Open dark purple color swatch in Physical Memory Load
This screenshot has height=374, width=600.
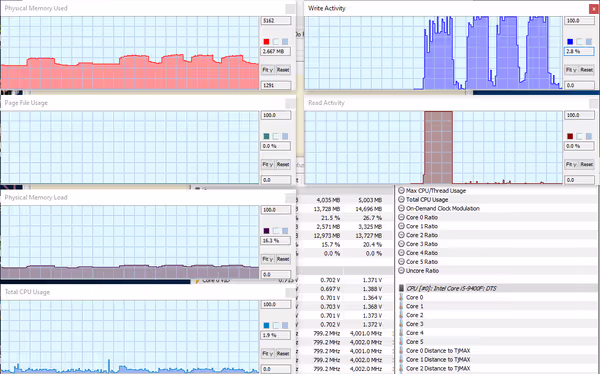tap(266, 231)
